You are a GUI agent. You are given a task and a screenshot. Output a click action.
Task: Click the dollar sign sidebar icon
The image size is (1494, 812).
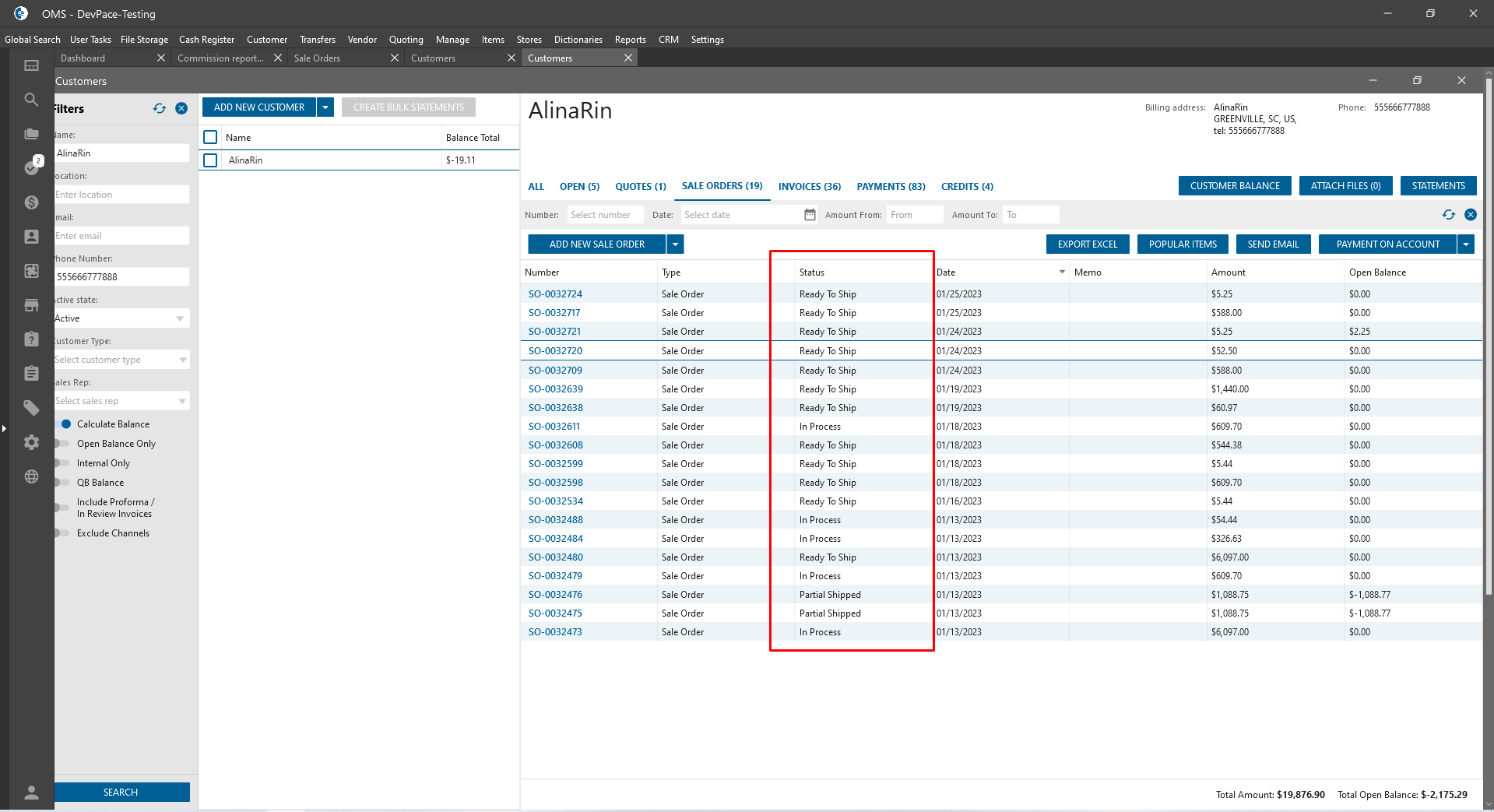(x=31, y=202)
